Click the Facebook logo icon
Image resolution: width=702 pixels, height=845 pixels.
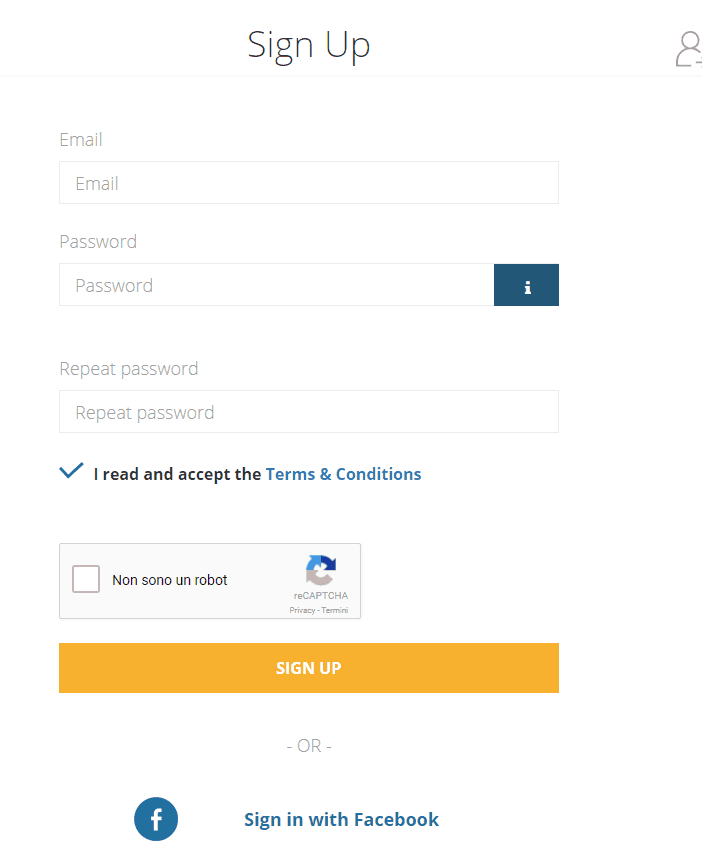[x=156, y=819]
